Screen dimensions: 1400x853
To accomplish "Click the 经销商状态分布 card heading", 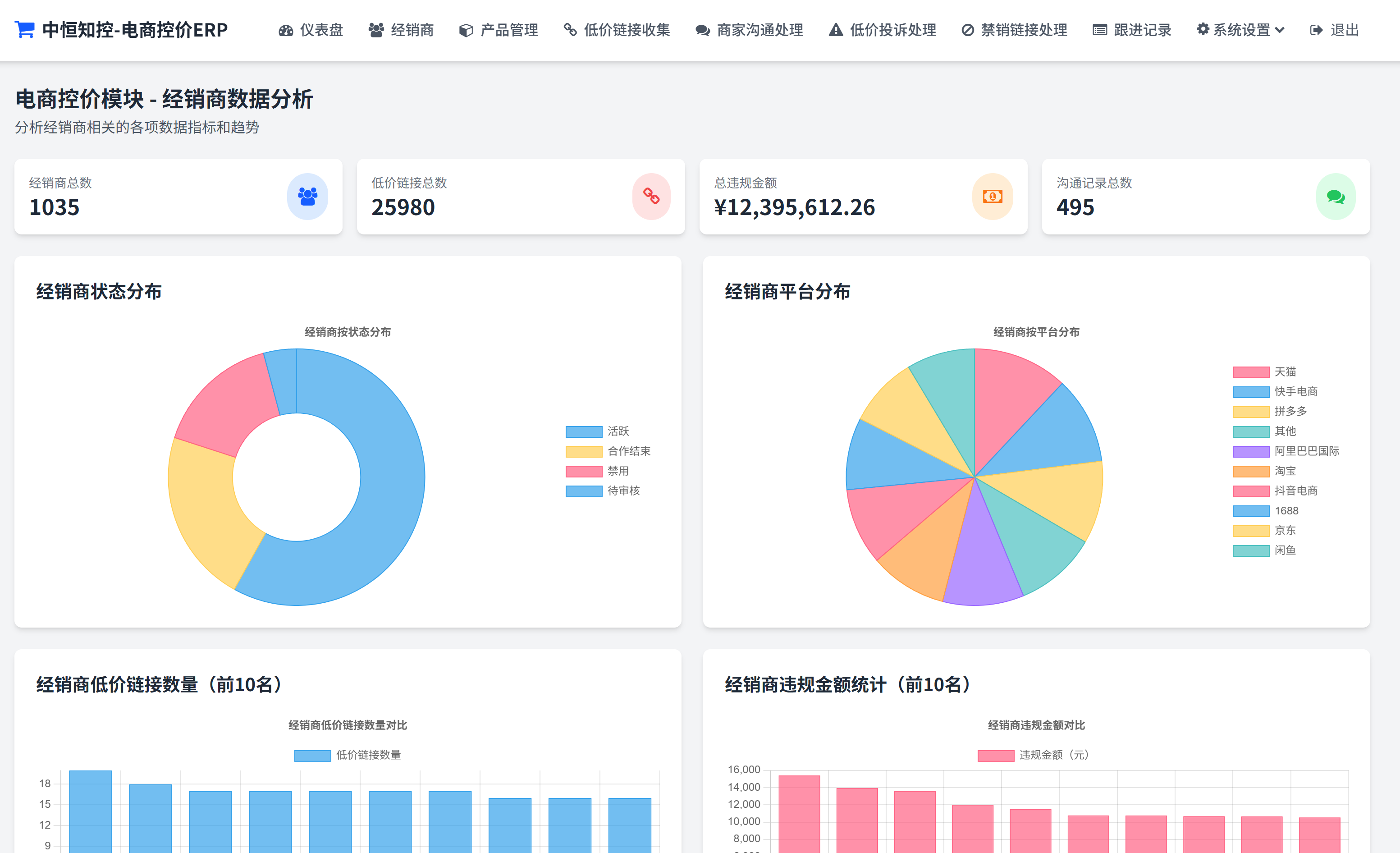I will (x=99, y=292).
